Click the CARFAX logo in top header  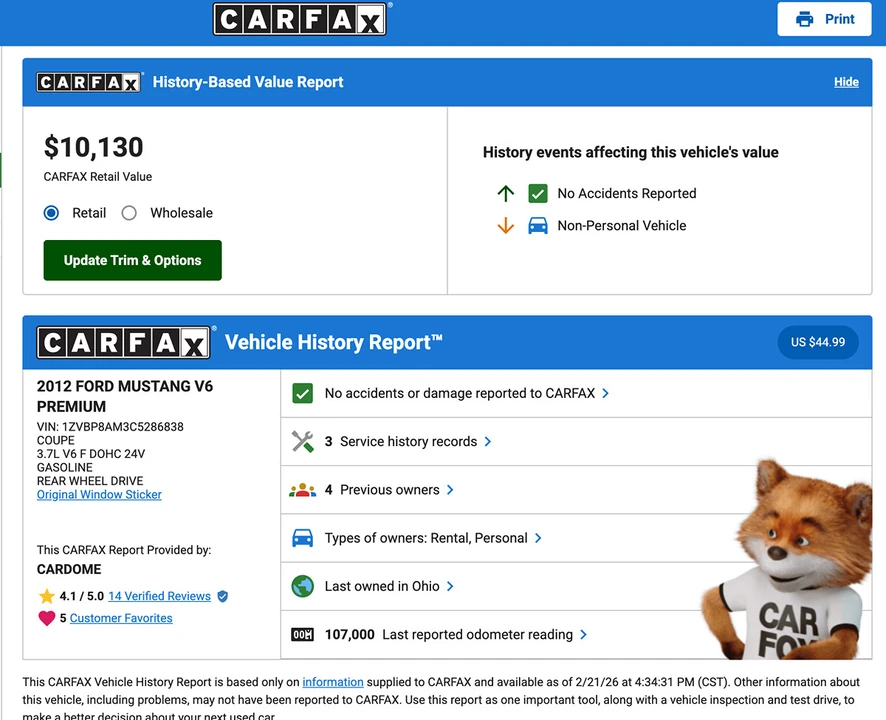[x=300, y=19]
